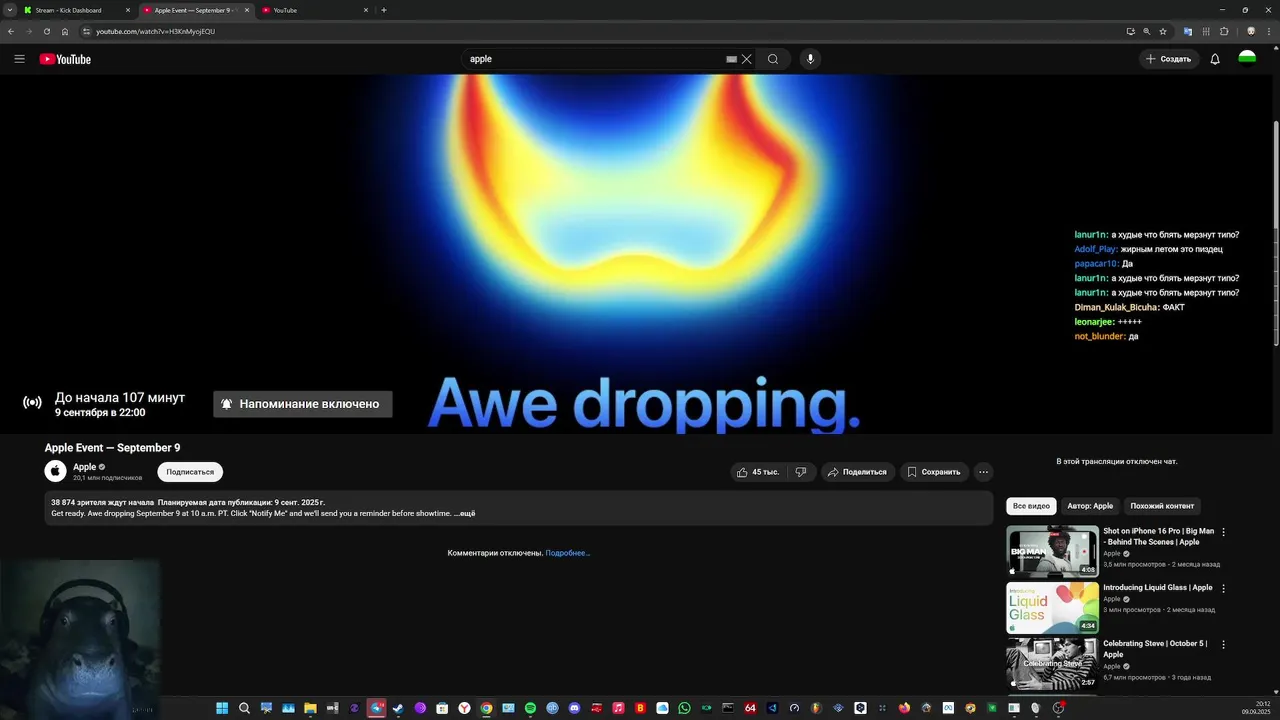Open the Celebrating Steve video thumbnail
The image size is (1280, 720).
pos(1052,664)
